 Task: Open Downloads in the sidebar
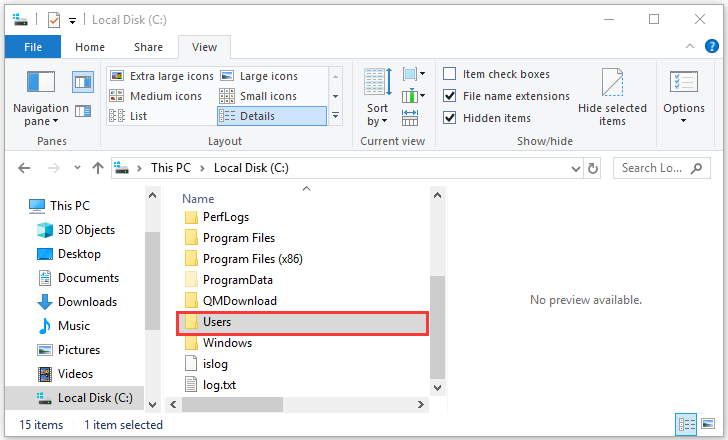coord(87,302)
